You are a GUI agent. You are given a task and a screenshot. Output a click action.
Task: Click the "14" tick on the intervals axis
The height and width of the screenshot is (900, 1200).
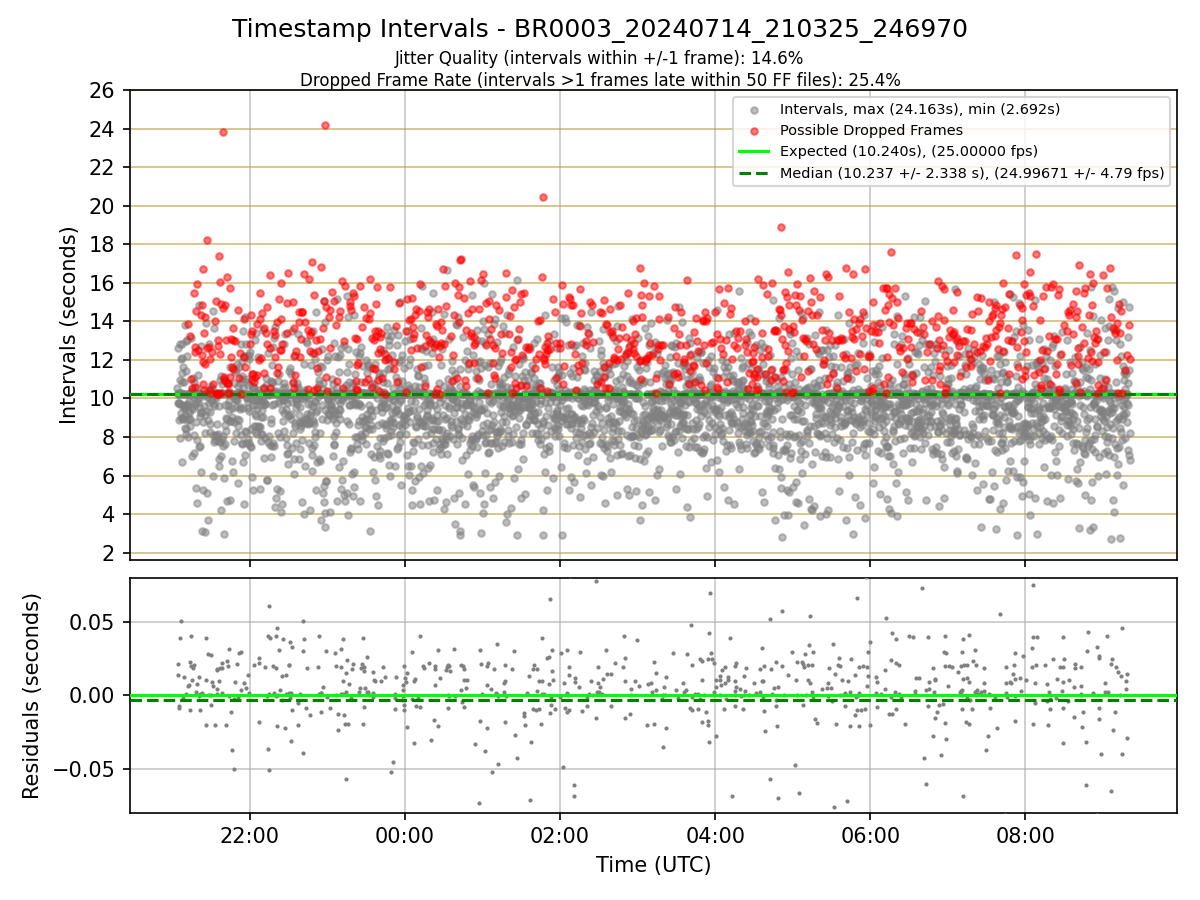coord(102,322)
